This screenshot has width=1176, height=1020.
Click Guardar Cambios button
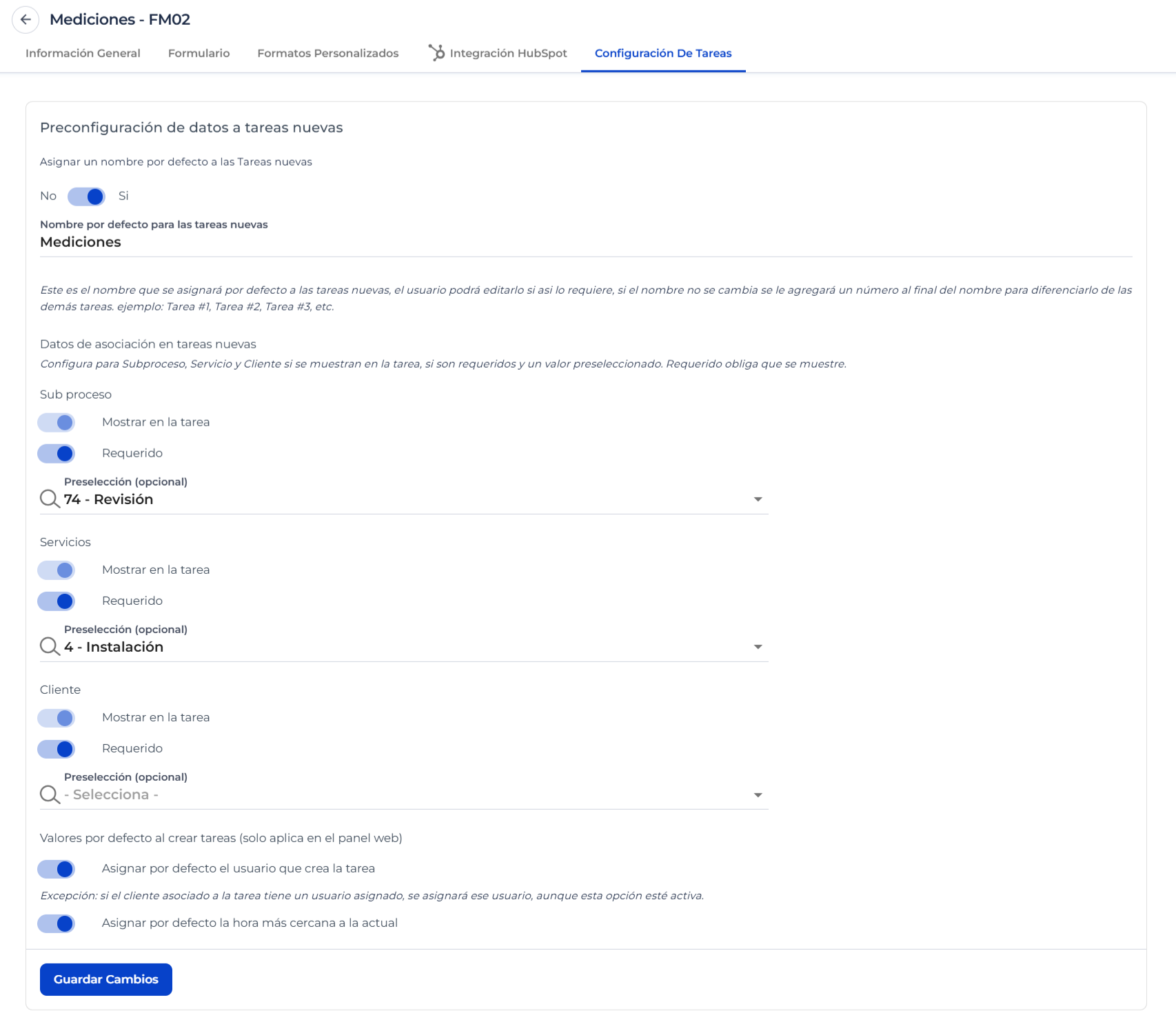106,979
